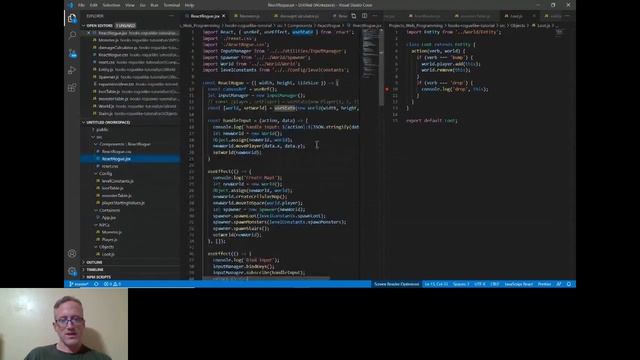Image resolution: width=640 pixels, height=360 pixels.
Task: Open the Terminal menu
Action: tap(171, 5)
